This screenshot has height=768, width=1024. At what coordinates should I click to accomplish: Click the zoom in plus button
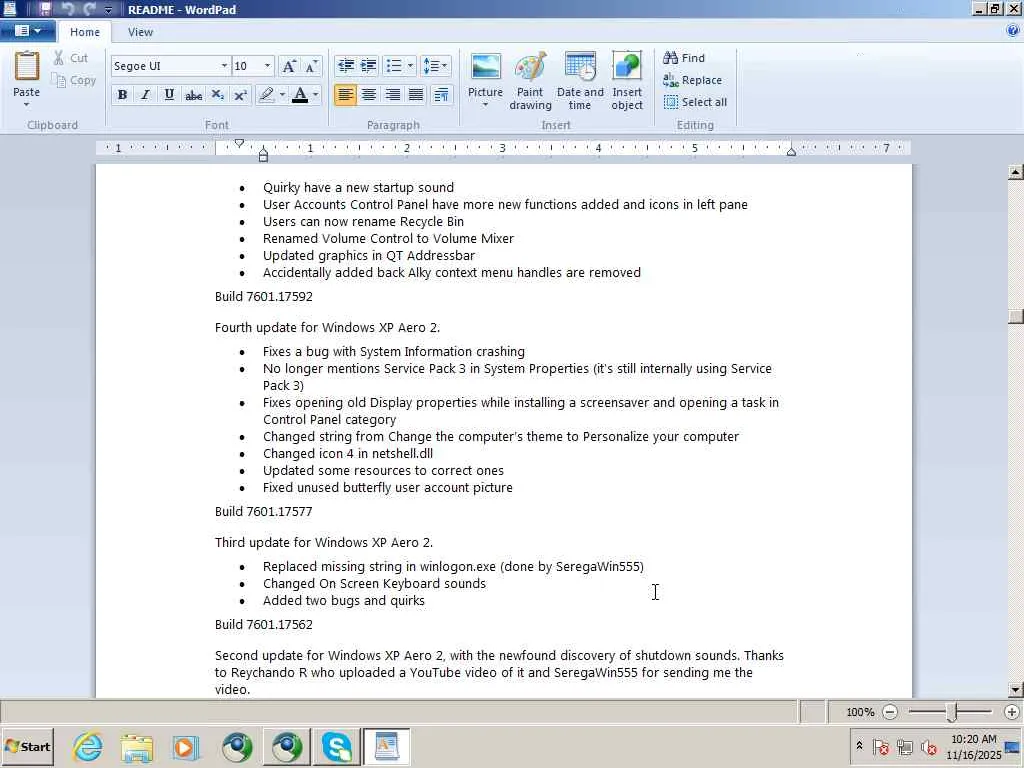[x=1012, y=712]
